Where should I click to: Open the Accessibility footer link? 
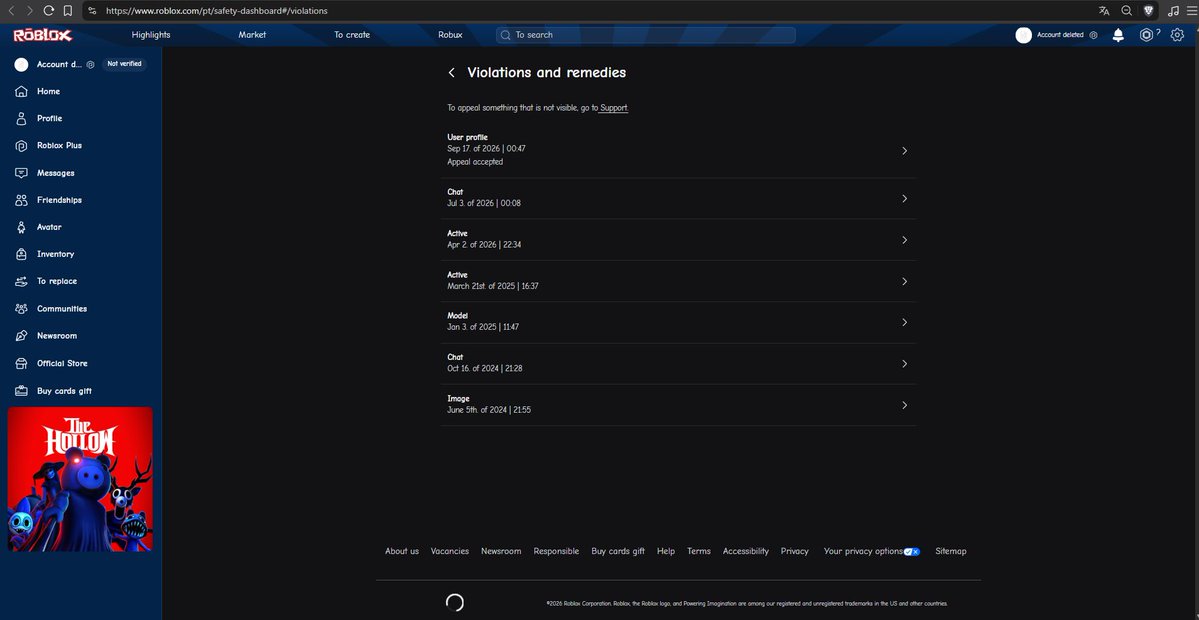pyautogui.click(x=746, y=551)
